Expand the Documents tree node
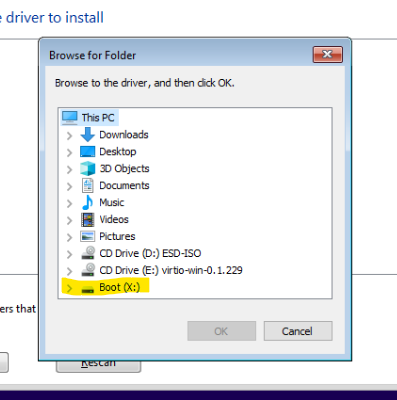Image resolution: width=397 pixels, height=400 pixels. point(69,187)
